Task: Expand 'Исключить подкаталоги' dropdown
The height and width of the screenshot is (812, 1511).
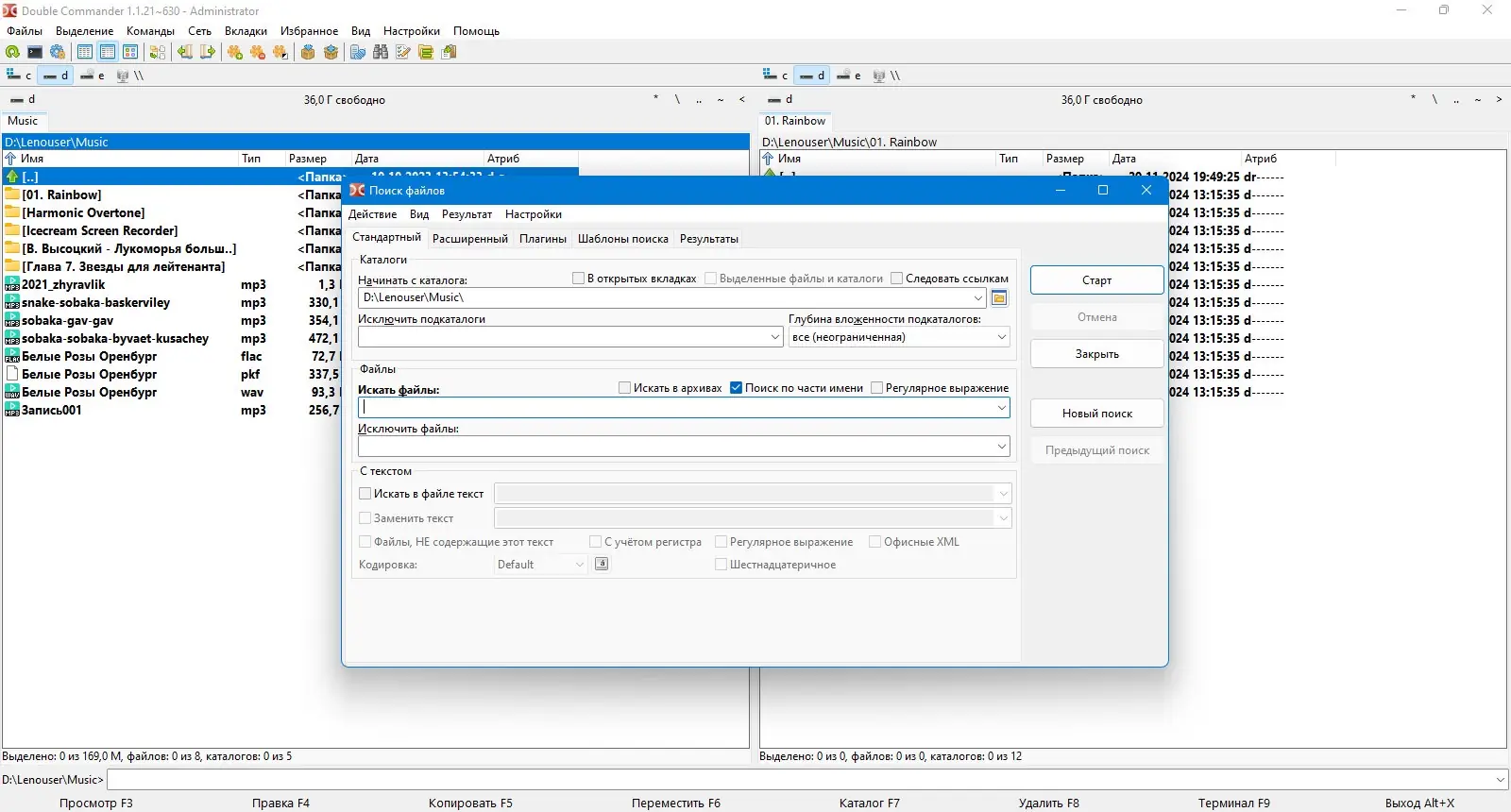Action: (x=775, y=337)
